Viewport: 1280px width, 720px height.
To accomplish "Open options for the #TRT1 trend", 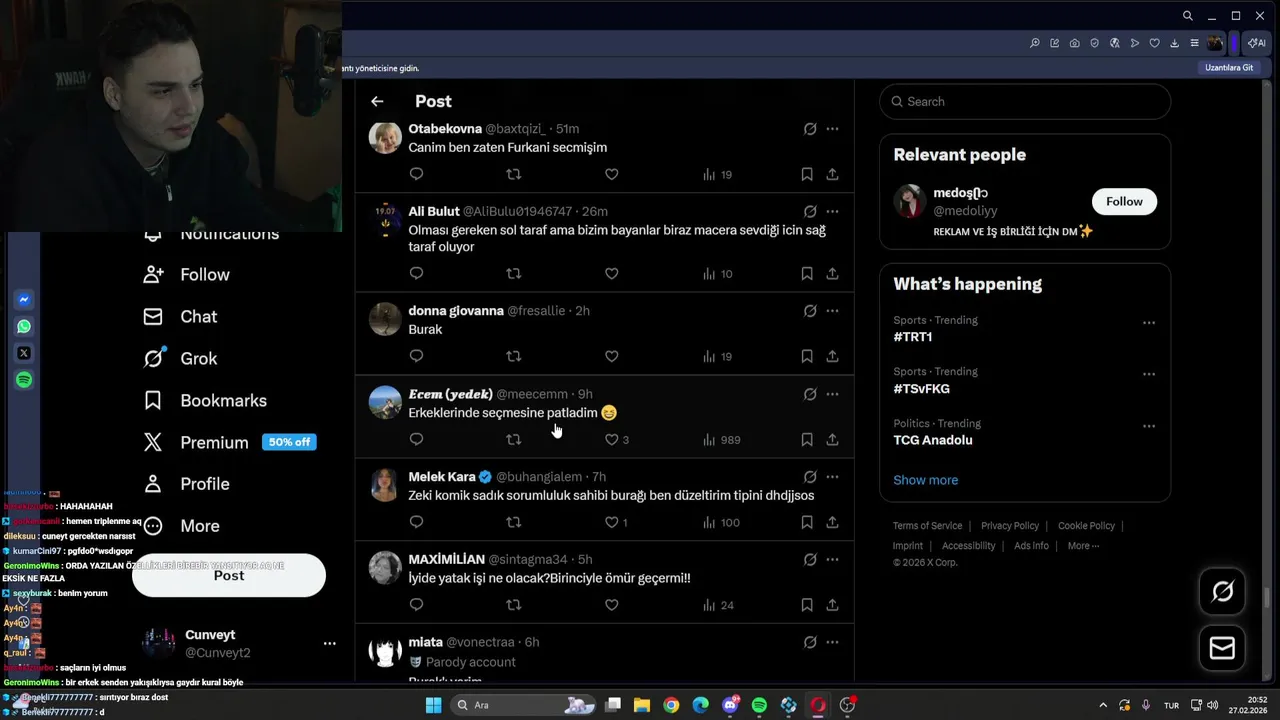I will [x=1149, y=323].
